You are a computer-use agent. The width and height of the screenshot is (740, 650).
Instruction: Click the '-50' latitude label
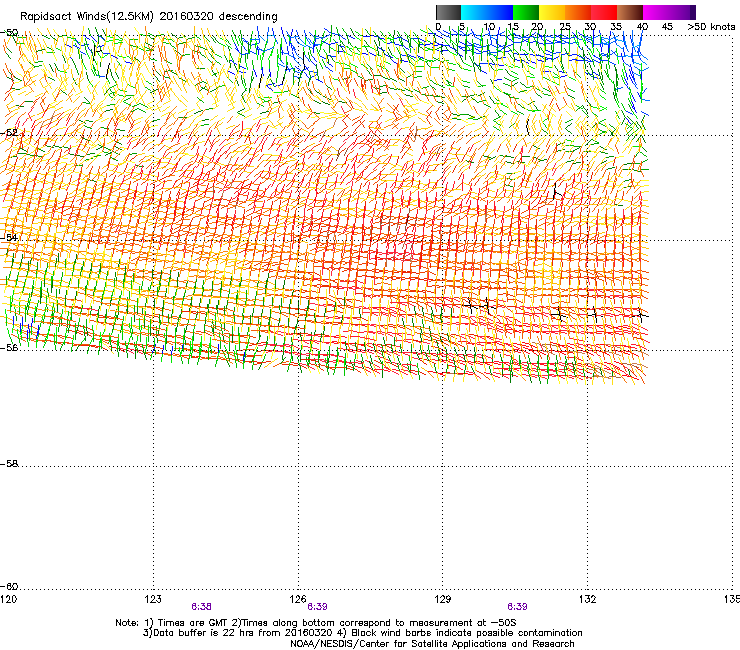click(9, 32)
